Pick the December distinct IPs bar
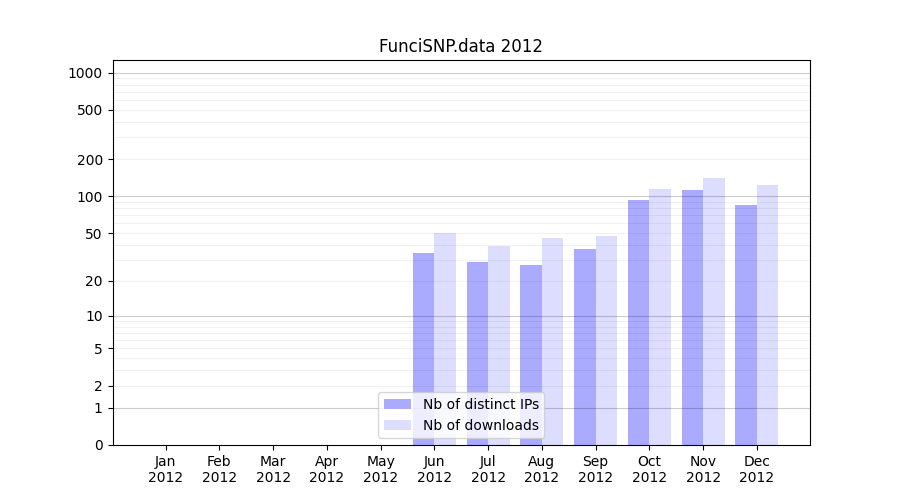The width and height of the screenshot is (900, 500). [746, 324]
